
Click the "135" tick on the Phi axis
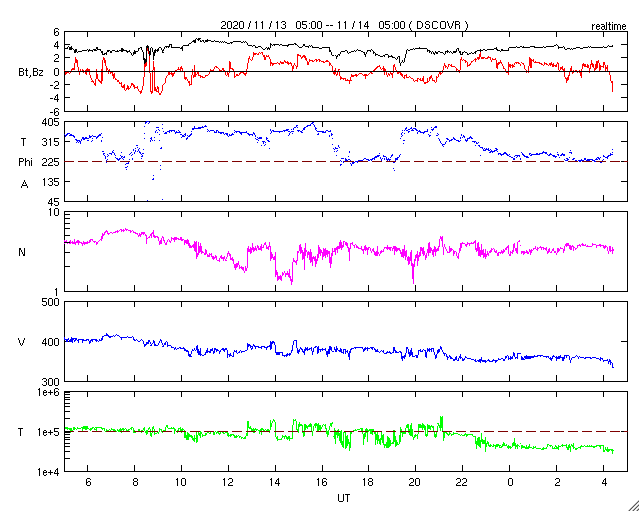pos(51,182)
